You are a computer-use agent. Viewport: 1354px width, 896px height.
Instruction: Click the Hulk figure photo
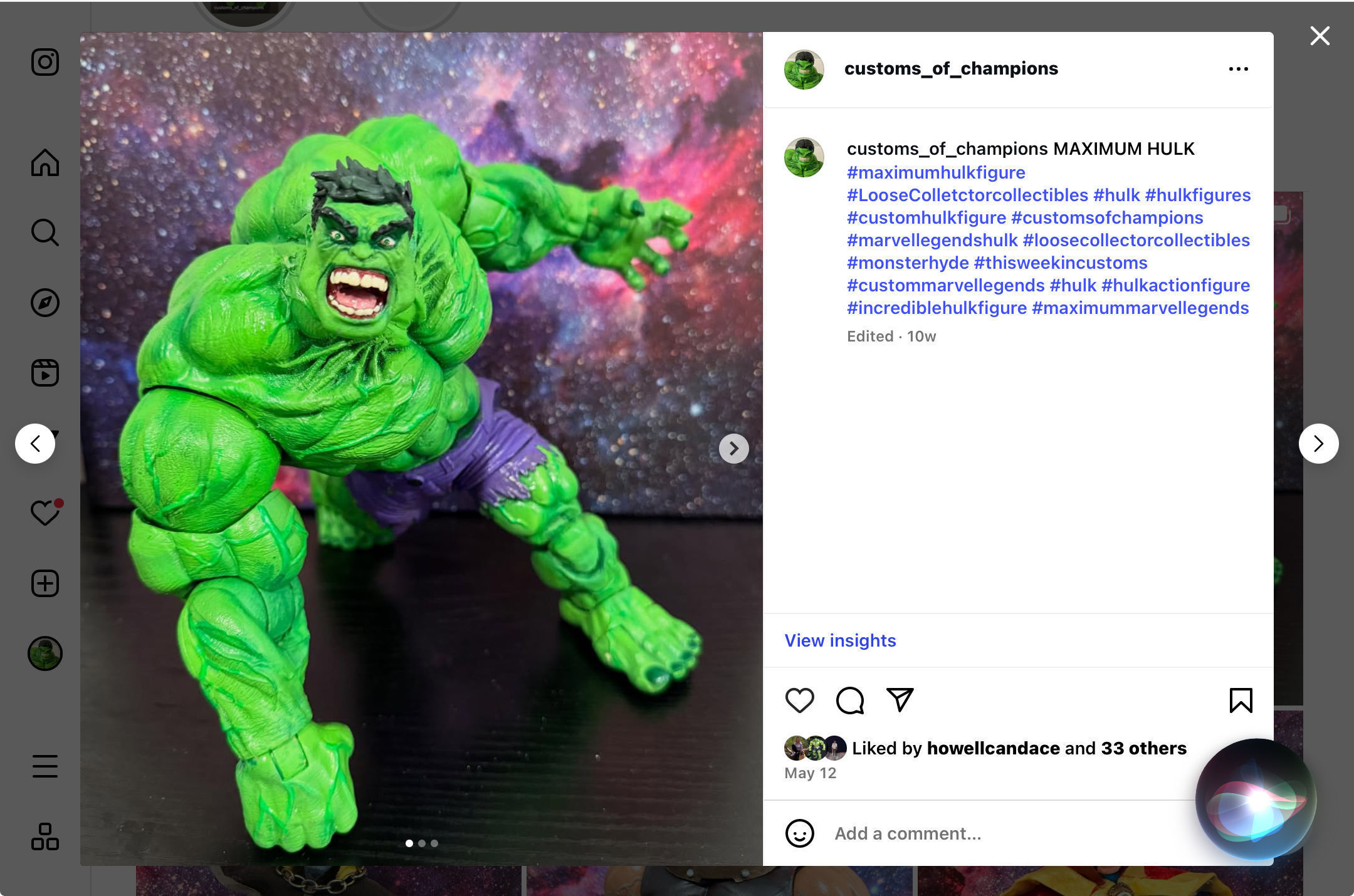point(421,449)
